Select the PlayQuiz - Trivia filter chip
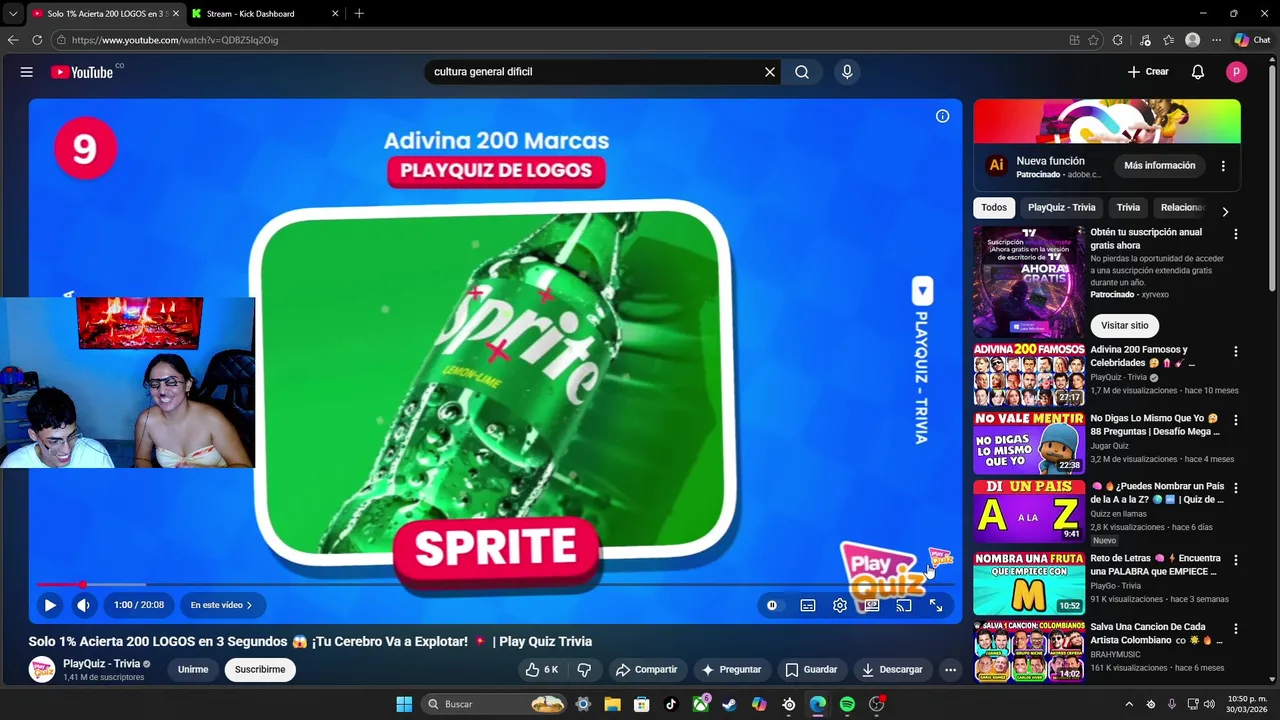Viewport: 1280px width, 720px height. (x=1061, y=208)
